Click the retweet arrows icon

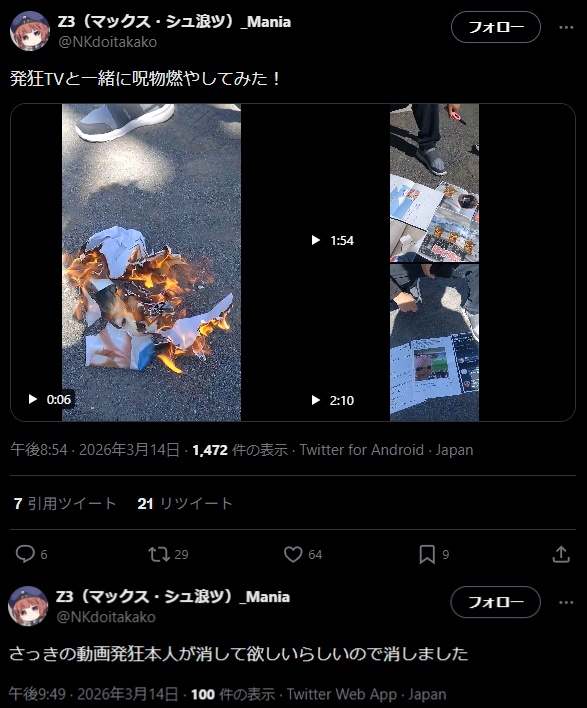(159, 554)
